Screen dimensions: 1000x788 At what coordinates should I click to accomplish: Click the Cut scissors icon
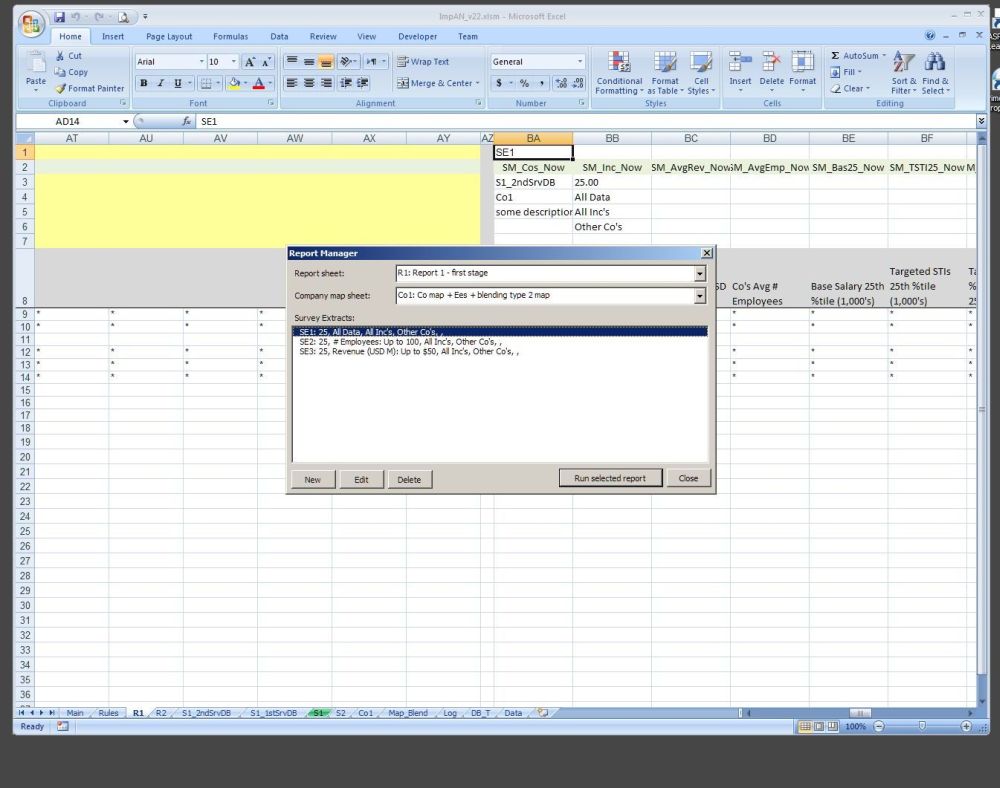61,56
